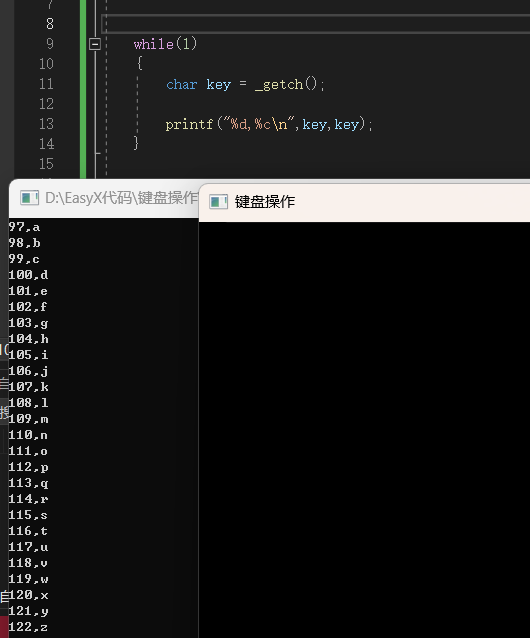Image resolution: width=530 pixels, height=638 pixels.
Task: Collapse the while(1) block fold toggle
Action: point(95,44)
